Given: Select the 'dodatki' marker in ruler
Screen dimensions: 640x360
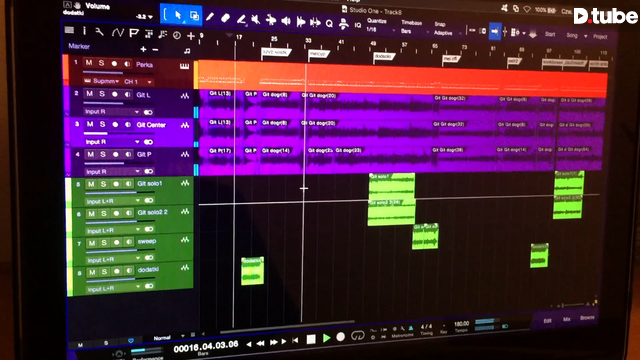Looking at the screenshot, I should [384, 56].
